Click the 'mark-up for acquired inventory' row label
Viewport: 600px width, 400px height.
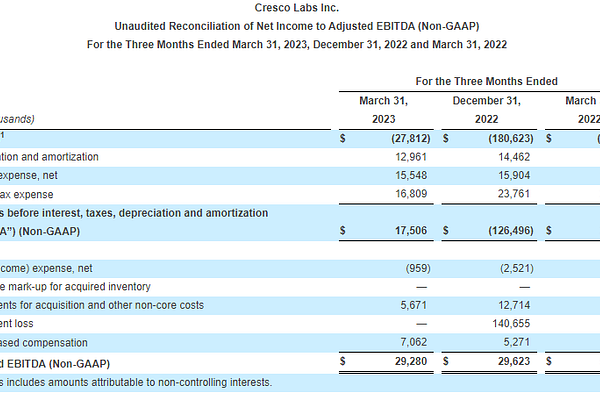(75, 287)
